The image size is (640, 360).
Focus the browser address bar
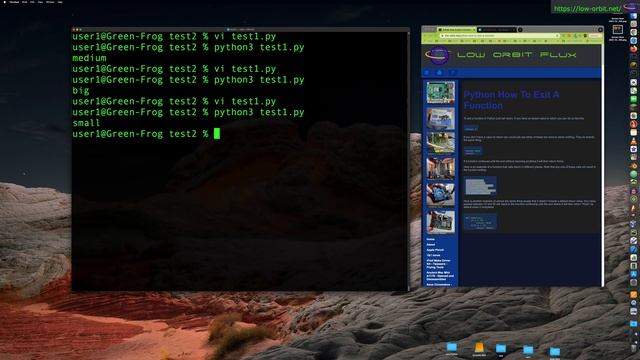(500, 36)
